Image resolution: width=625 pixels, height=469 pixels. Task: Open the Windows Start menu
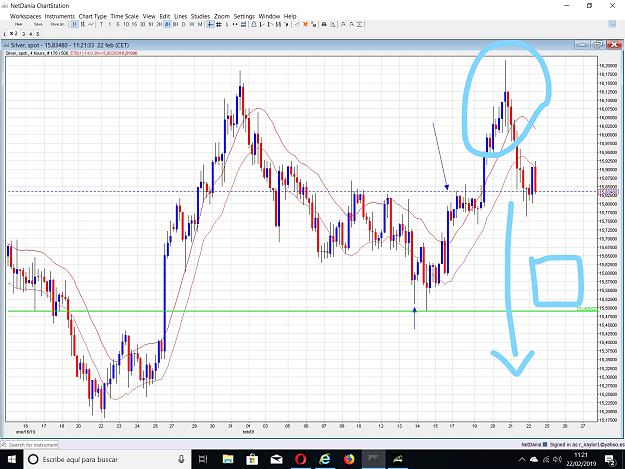tap(12, 459)
